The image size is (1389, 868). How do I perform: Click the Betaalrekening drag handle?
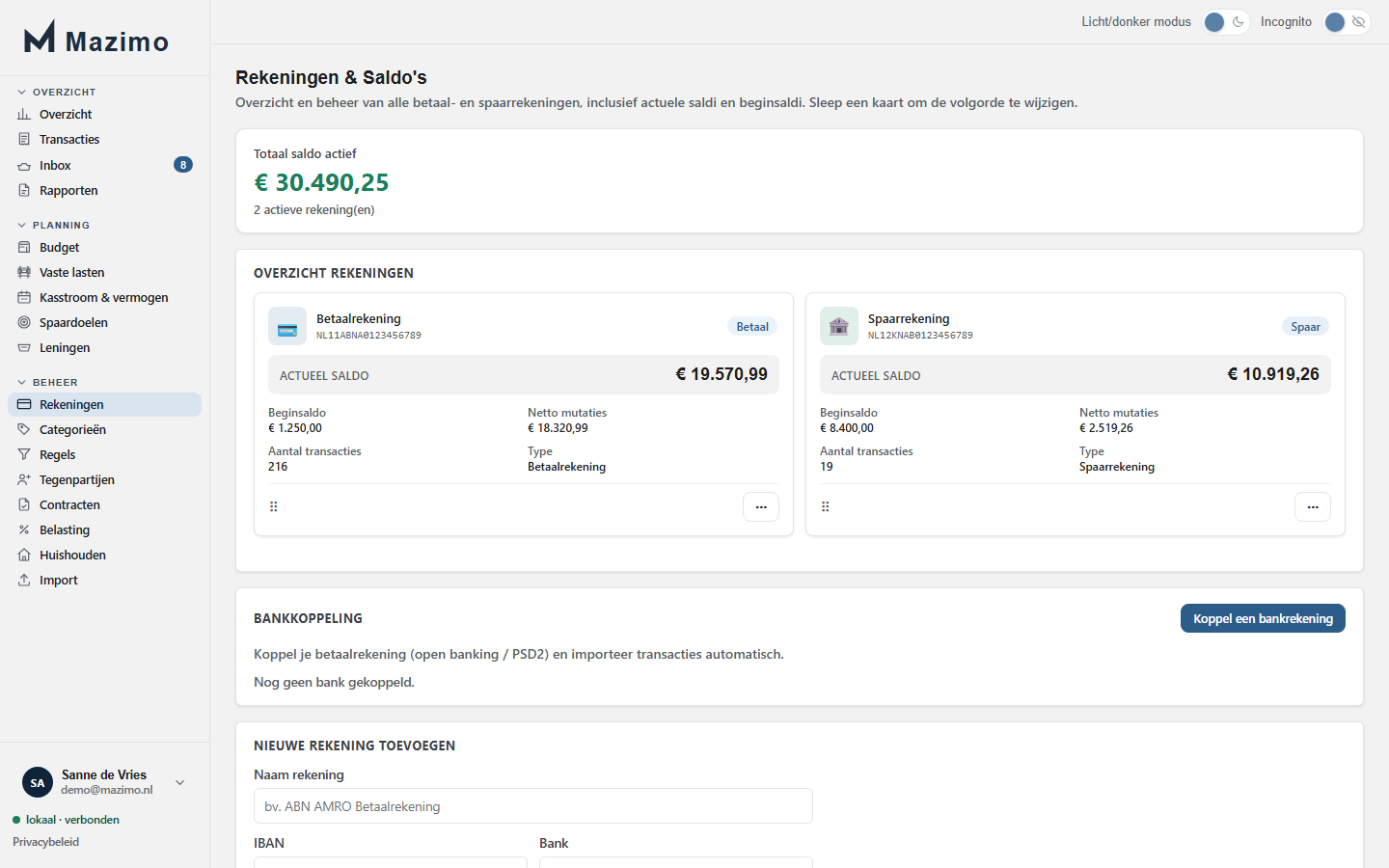pyautogui.click(x=274, y=506)
